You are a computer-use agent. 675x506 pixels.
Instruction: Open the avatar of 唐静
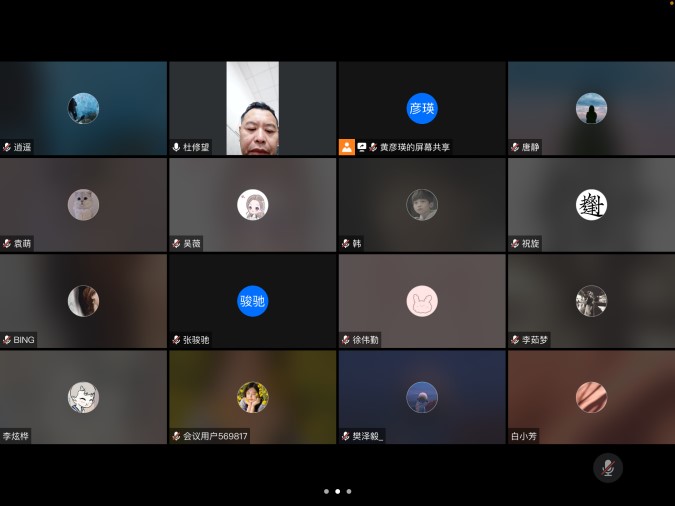tap(591, 108)
